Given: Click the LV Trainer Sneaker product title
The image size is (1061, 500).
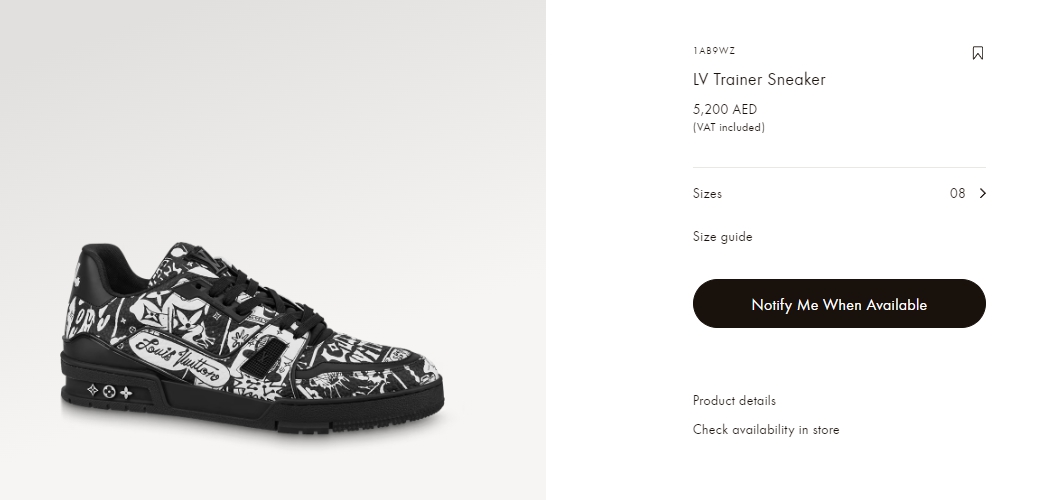Looking at the screenshot, I should coord(759,80).
